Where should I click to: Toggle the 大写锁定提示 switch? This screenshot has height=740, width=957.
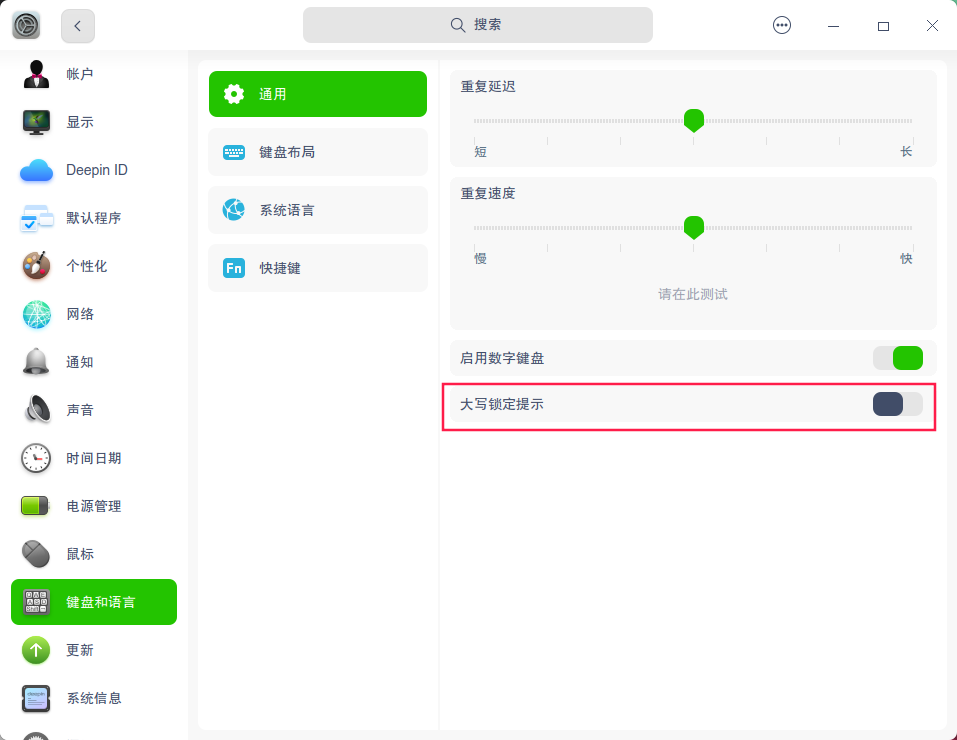[x=897, y=404]
